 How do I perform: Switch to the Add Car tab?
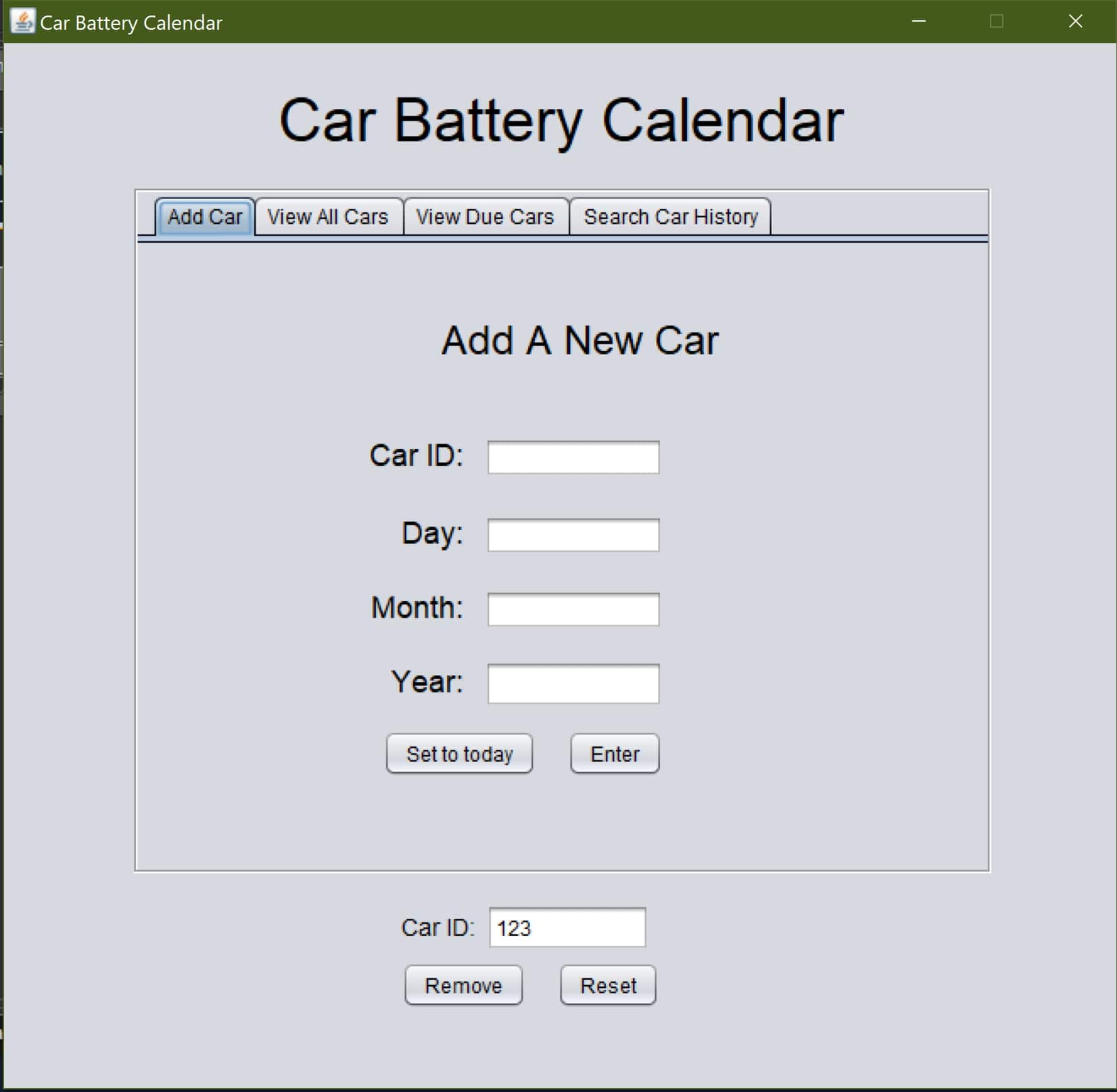click(205, 217)
